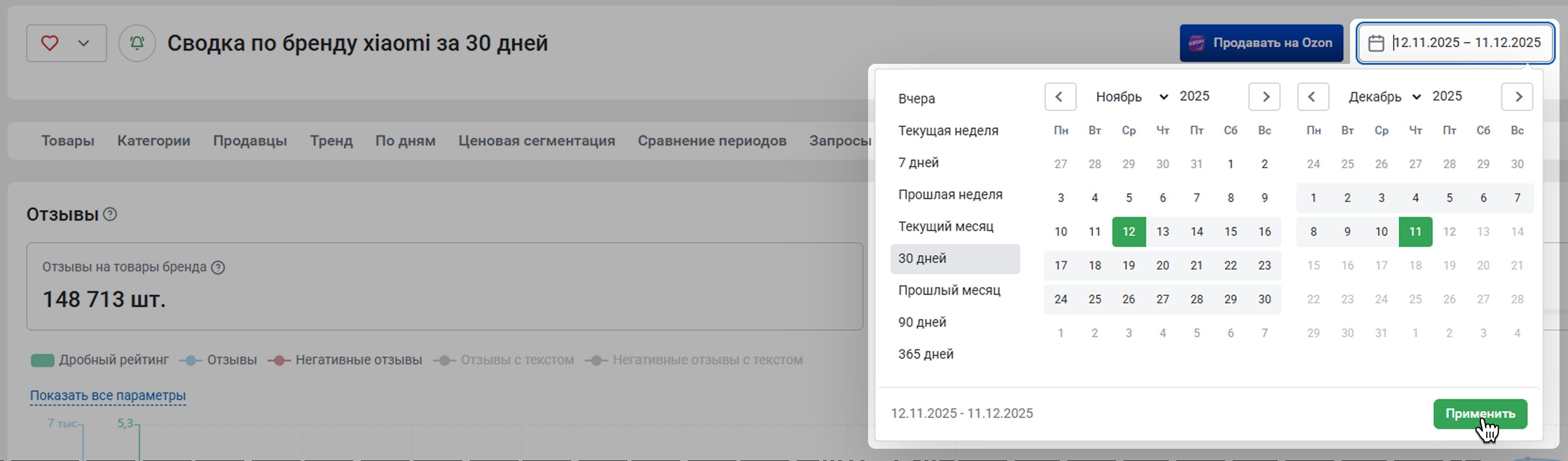Toggle Дробный рейтинг series in chart legend
Screen dimensions: 1568x461
[x=101, y=360]
